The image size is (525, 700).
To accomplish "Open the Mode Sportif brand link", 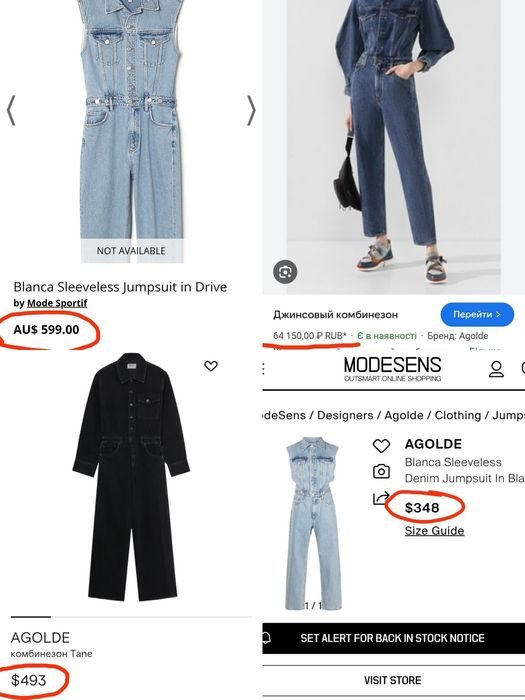I will coord(57,303).
